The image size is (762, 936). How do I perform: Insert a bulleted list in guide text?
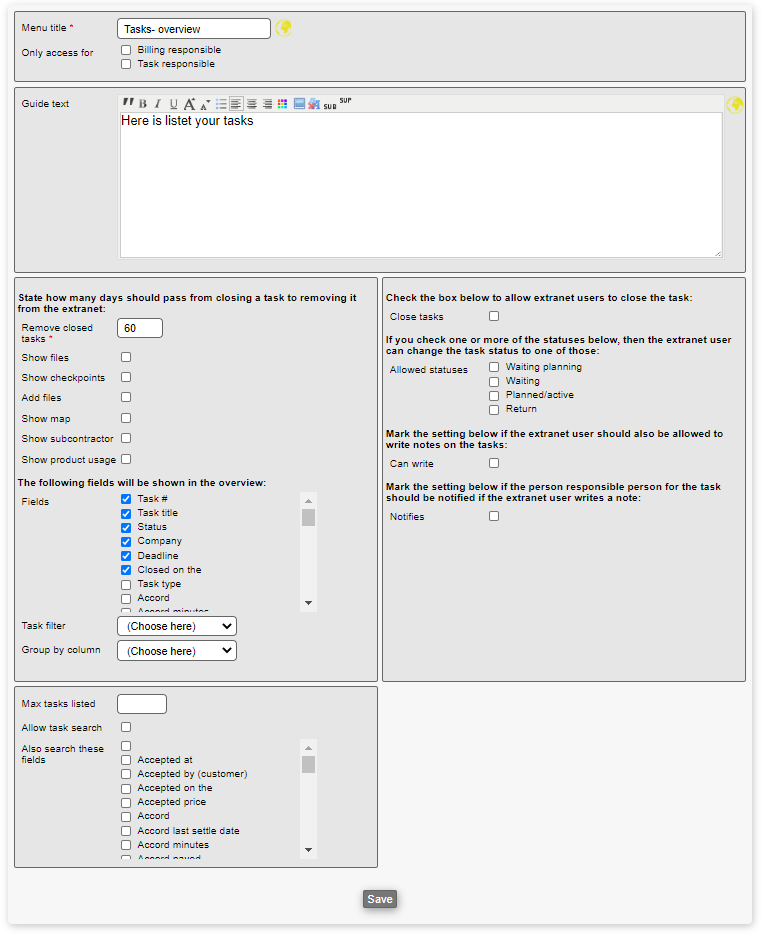221,104
